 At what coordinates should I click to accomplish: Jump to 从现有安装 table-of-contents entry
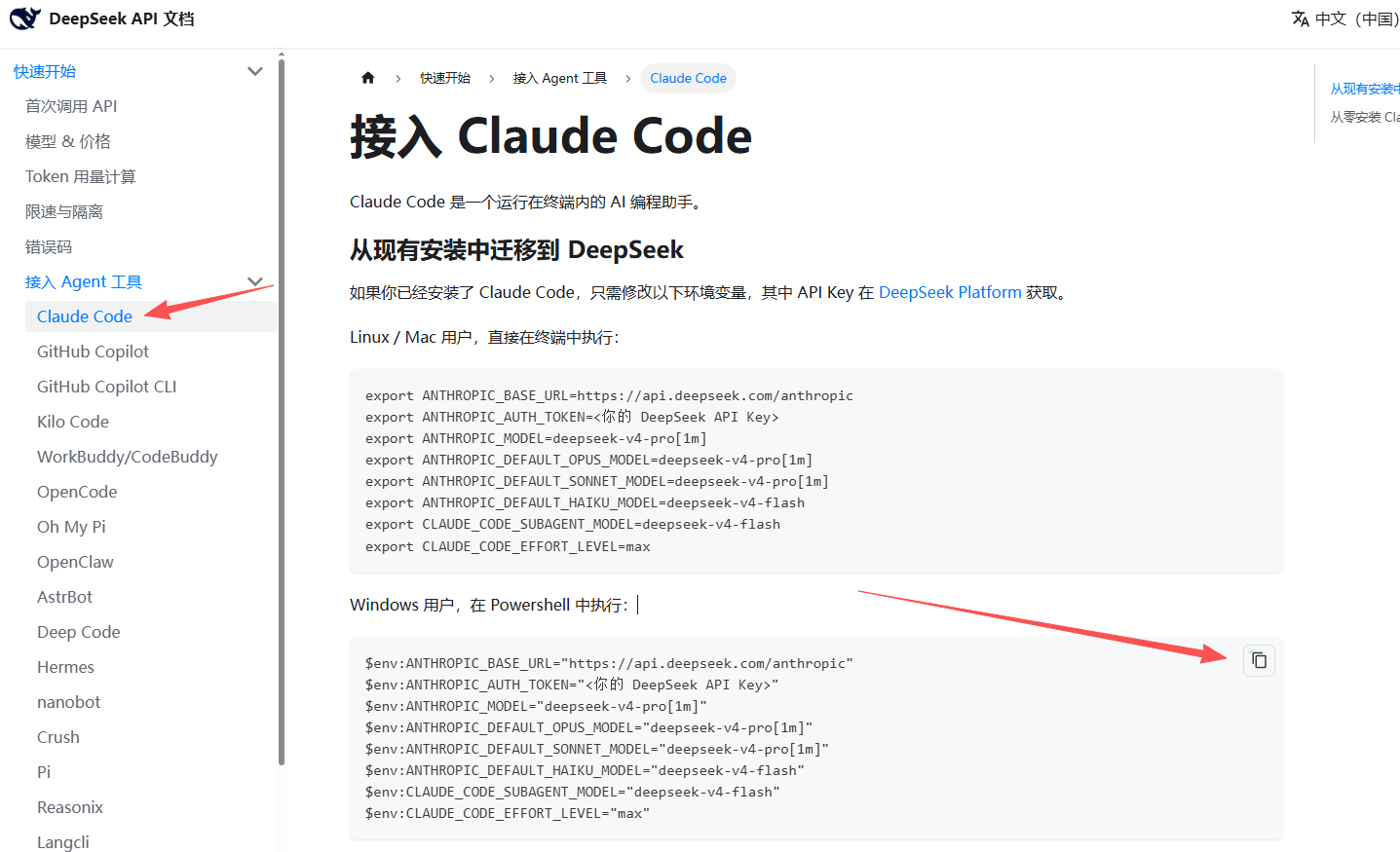pyautogui.click(x=1365, y=89)
